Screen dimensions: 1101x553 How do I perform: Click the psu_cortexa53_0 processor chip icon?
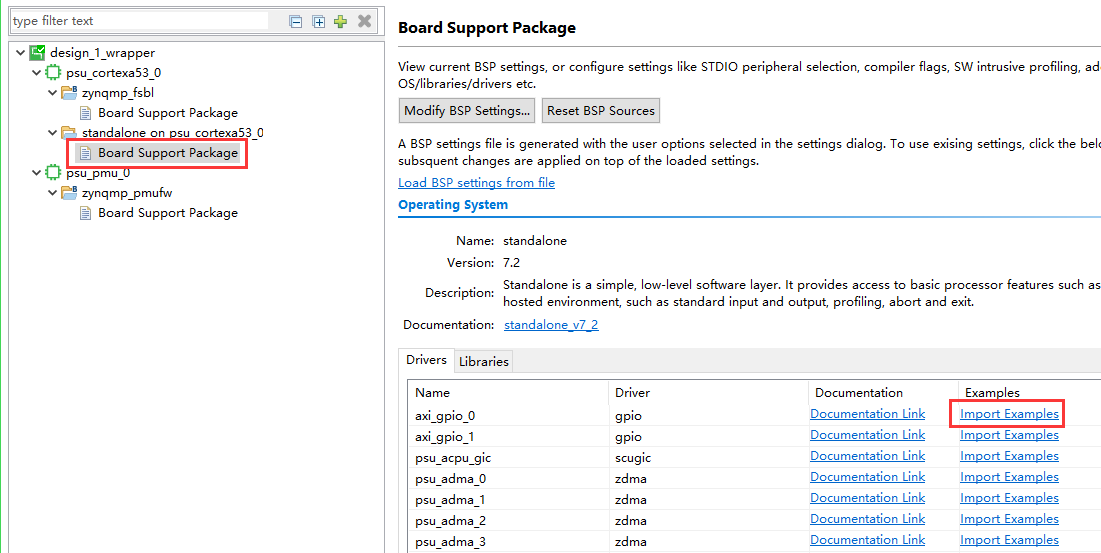click(53, 72)
